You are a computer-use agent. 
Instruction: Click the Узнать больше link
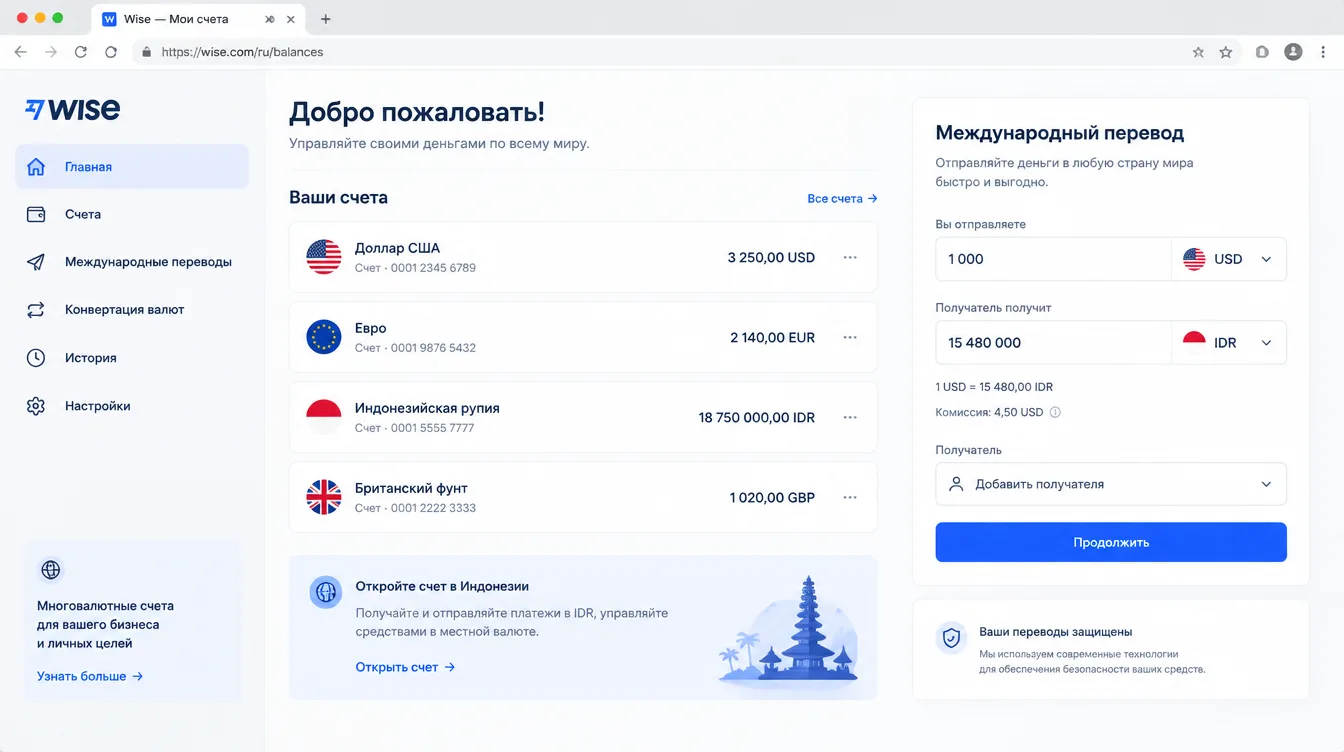[90, 676]
